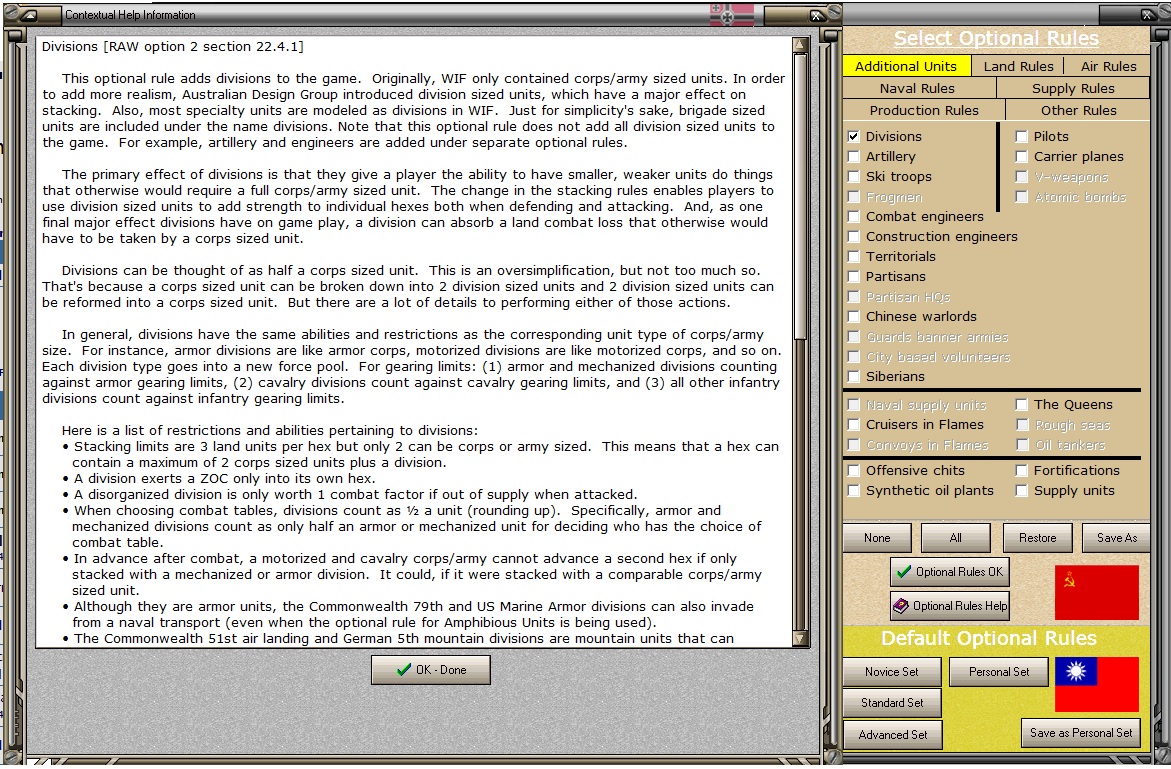Click the Chinese Nationalist flag

click(x=1096, y=684)
